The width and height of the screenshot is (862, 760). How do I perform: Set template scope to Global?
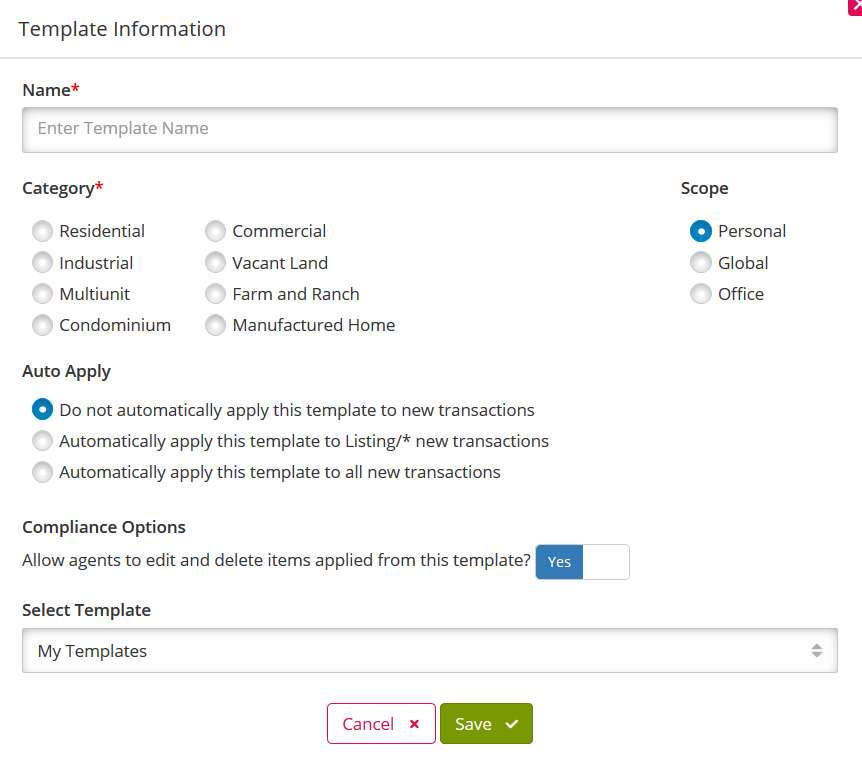701,262
